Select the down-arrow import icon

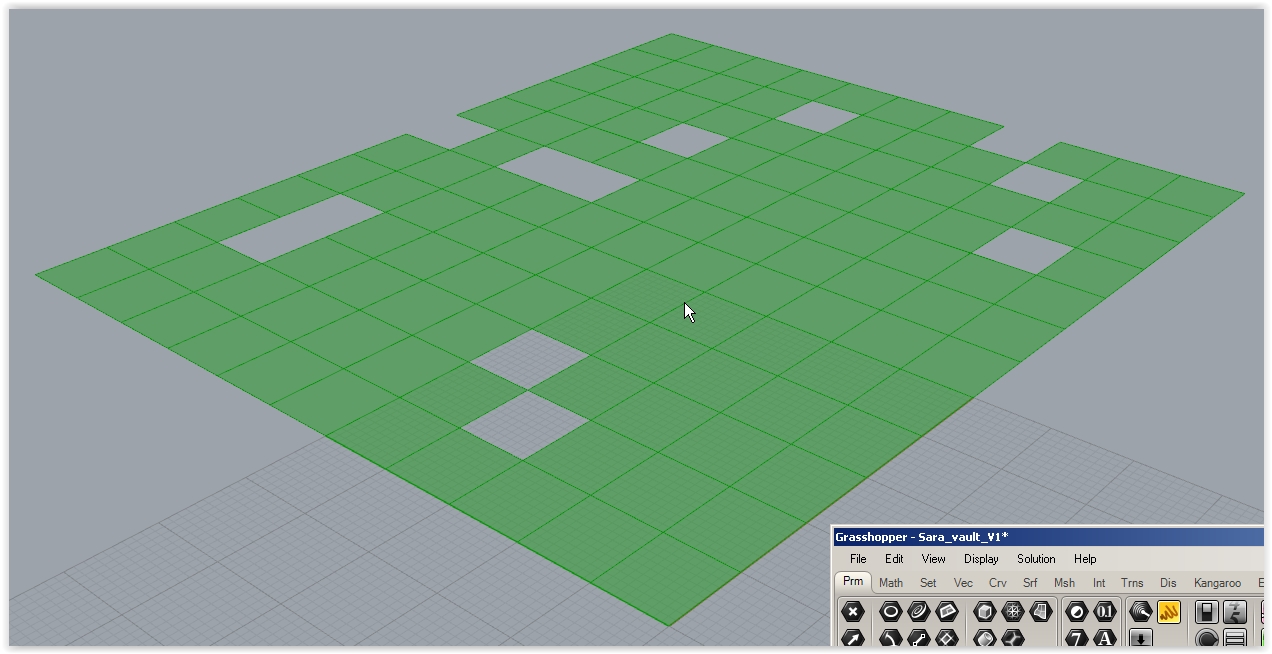(1141, 638)
